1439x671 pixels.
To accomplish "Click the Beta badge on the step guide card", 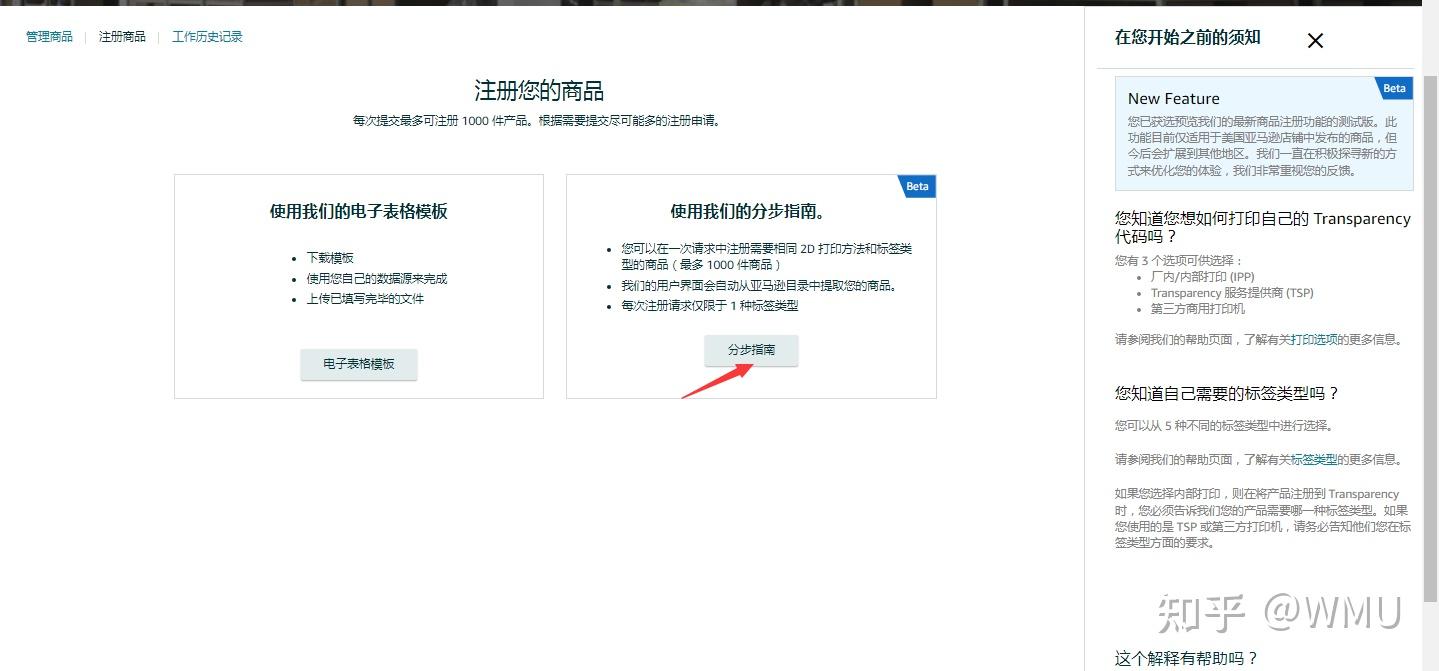I will pyautogui.click(x=915, y=185).
